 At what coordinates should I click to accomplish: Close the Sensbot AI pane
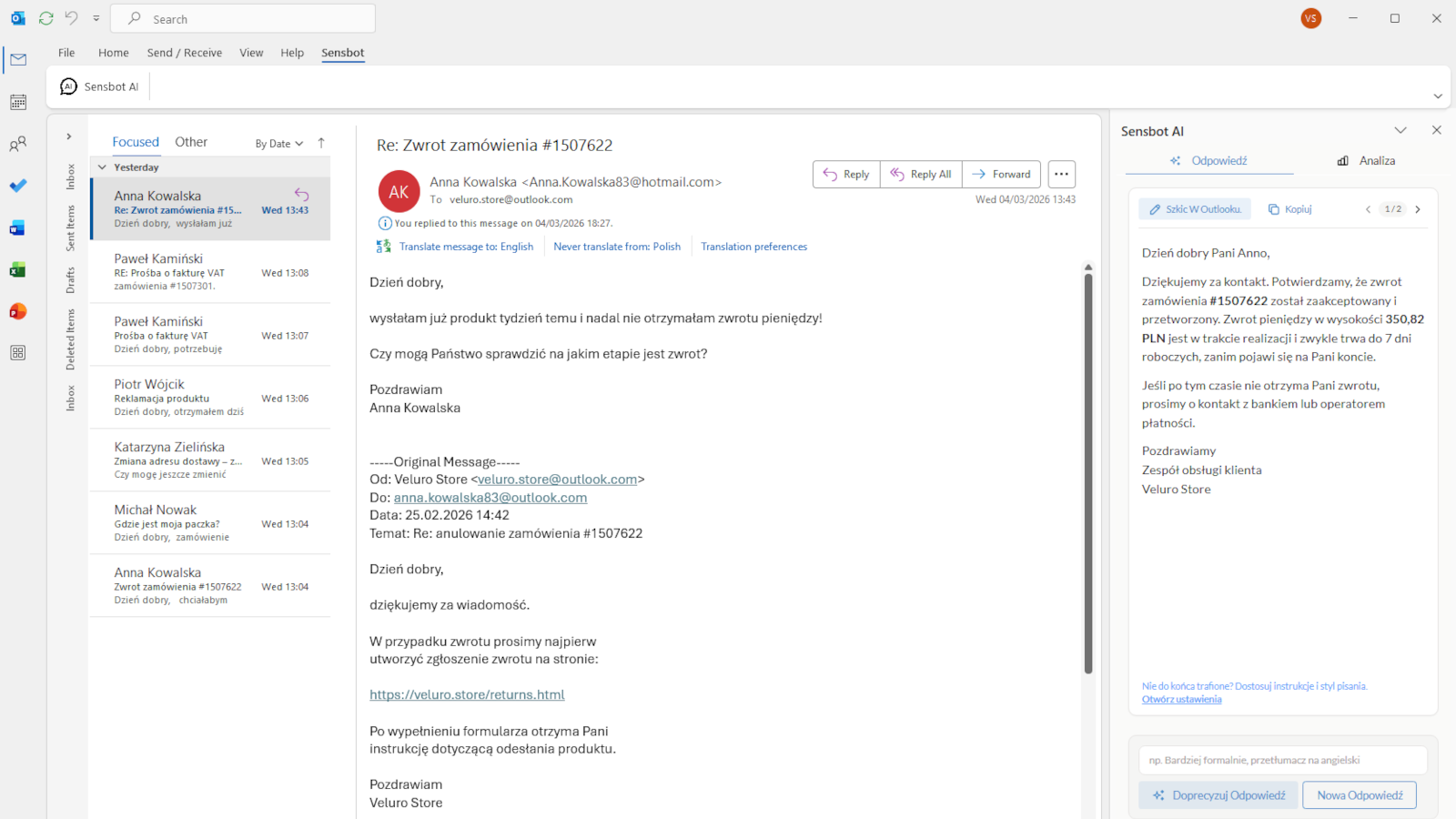(1437, 130)
